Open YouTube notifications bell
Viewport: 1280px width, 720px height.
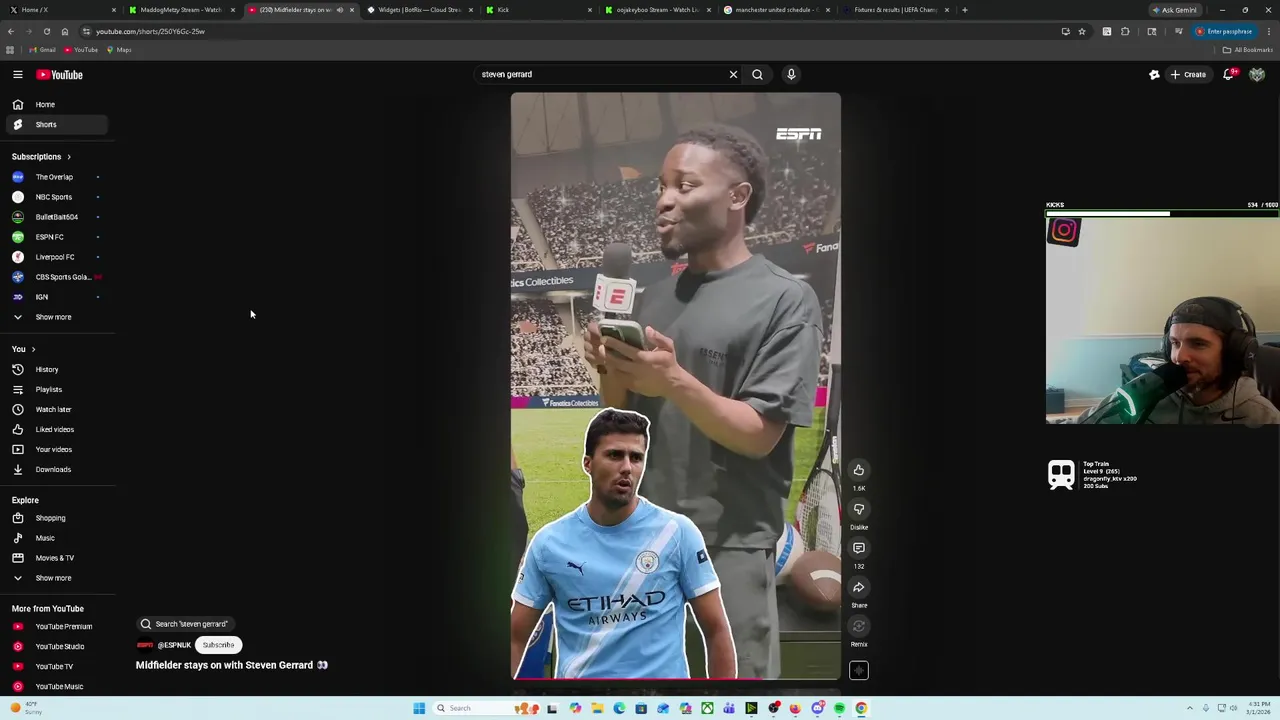pos(1229,74)
